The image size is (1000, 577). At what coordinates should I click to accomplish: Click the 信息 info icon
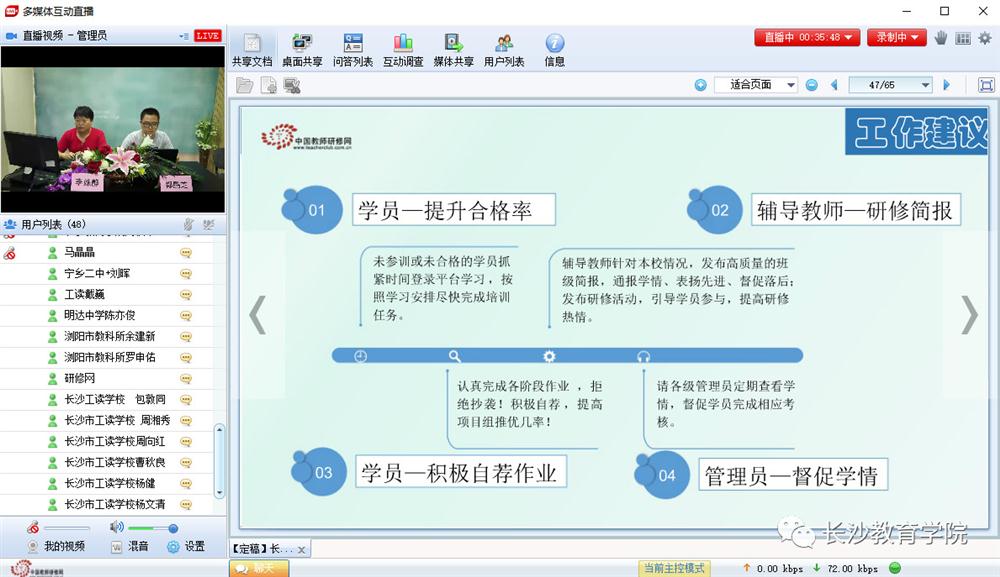click(x=554, y=50)
